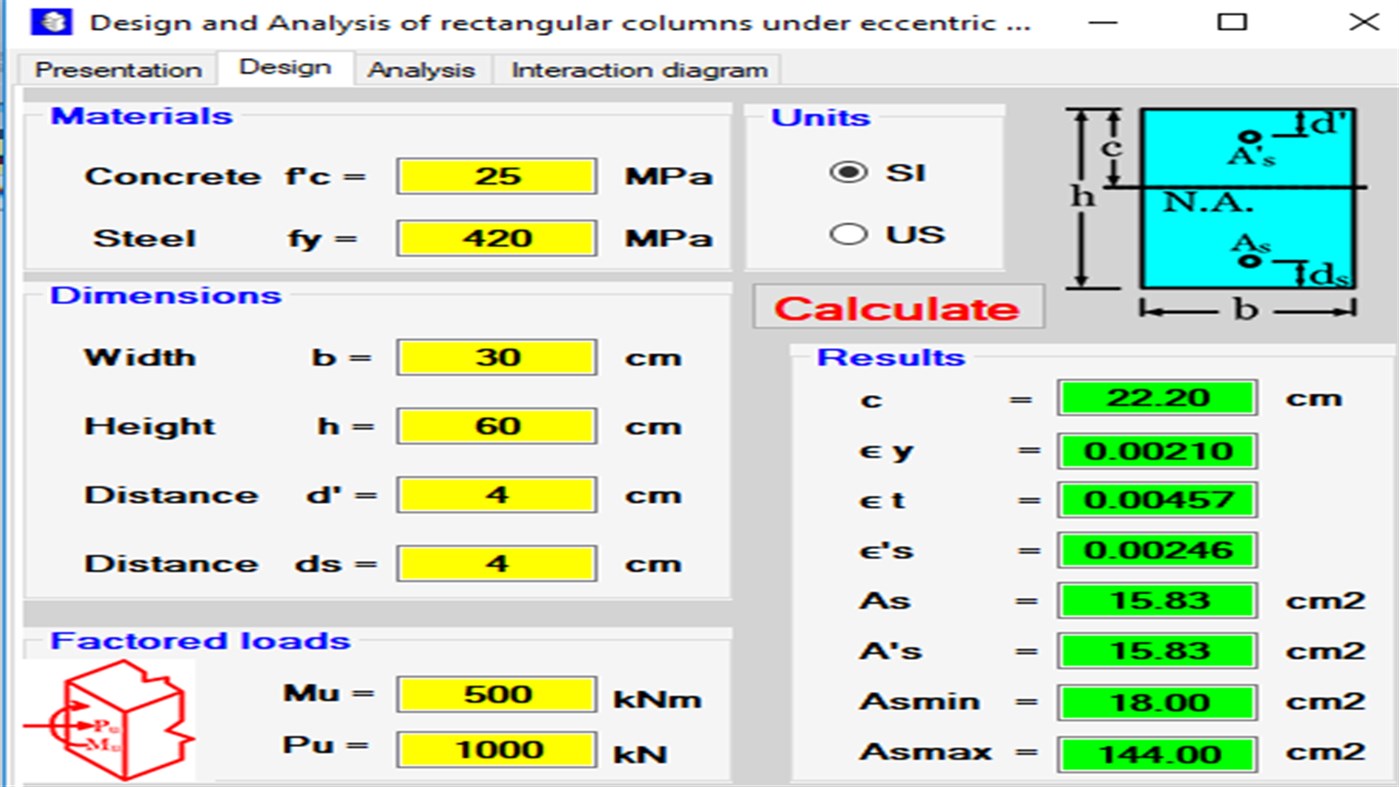Switch to the Presentation tab
This screenshot has height=787, width=1399.
coord(116,69)
